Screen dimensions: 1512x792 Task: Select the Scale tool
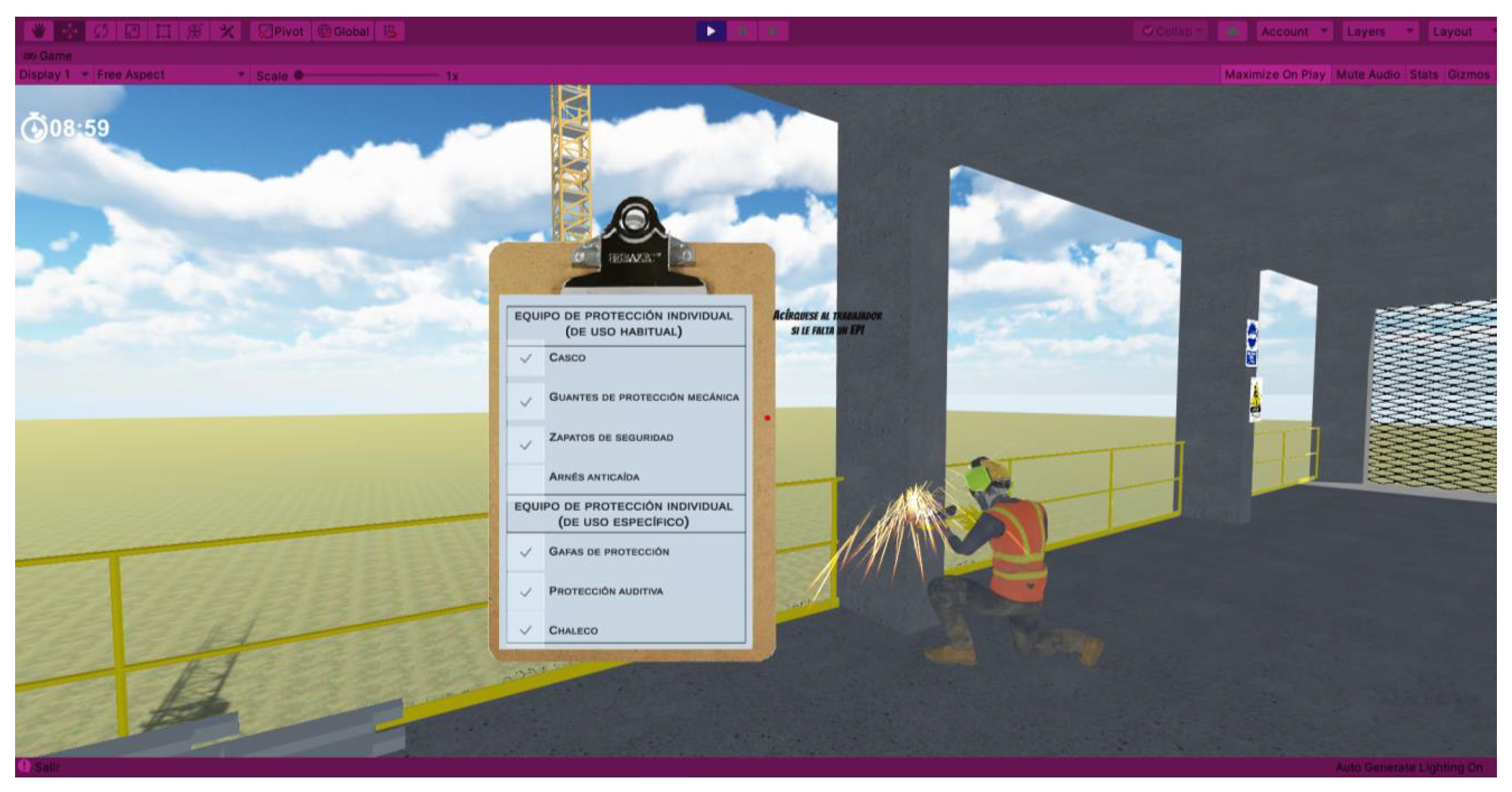coord(132,31)
